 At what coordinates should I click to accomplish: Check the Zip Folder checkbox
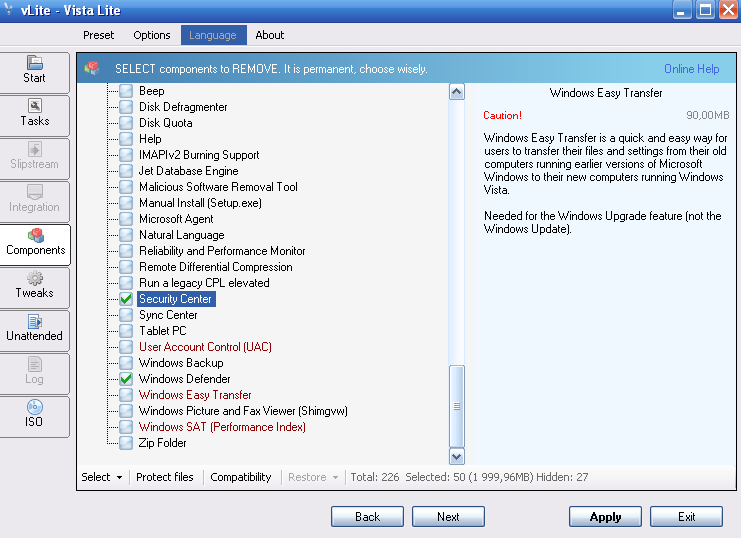coord(126,443)
